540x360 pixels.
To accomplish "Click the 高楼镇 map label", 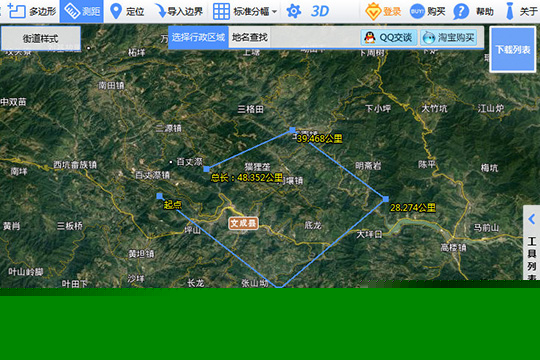I will pos(454,248).
